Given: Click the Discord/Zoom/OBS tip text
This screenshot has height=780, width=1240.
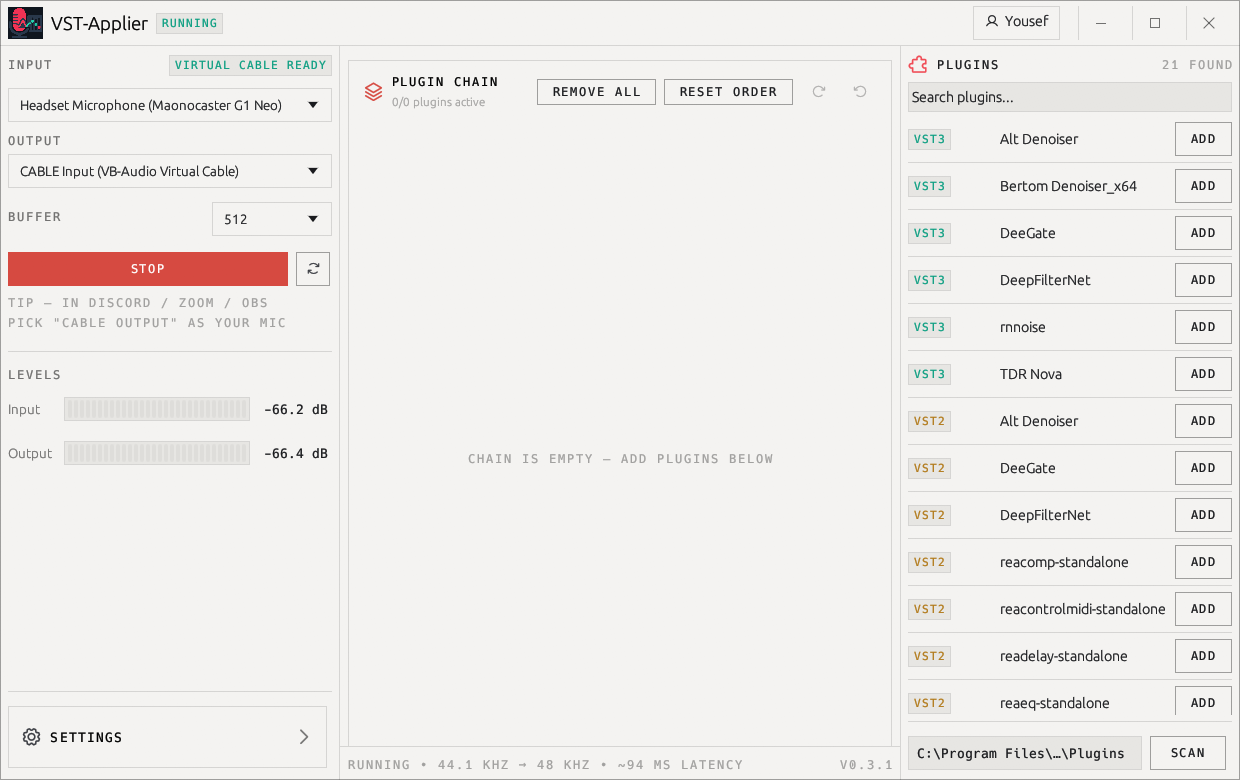Looking at the screenshot, I should [147, 313].
